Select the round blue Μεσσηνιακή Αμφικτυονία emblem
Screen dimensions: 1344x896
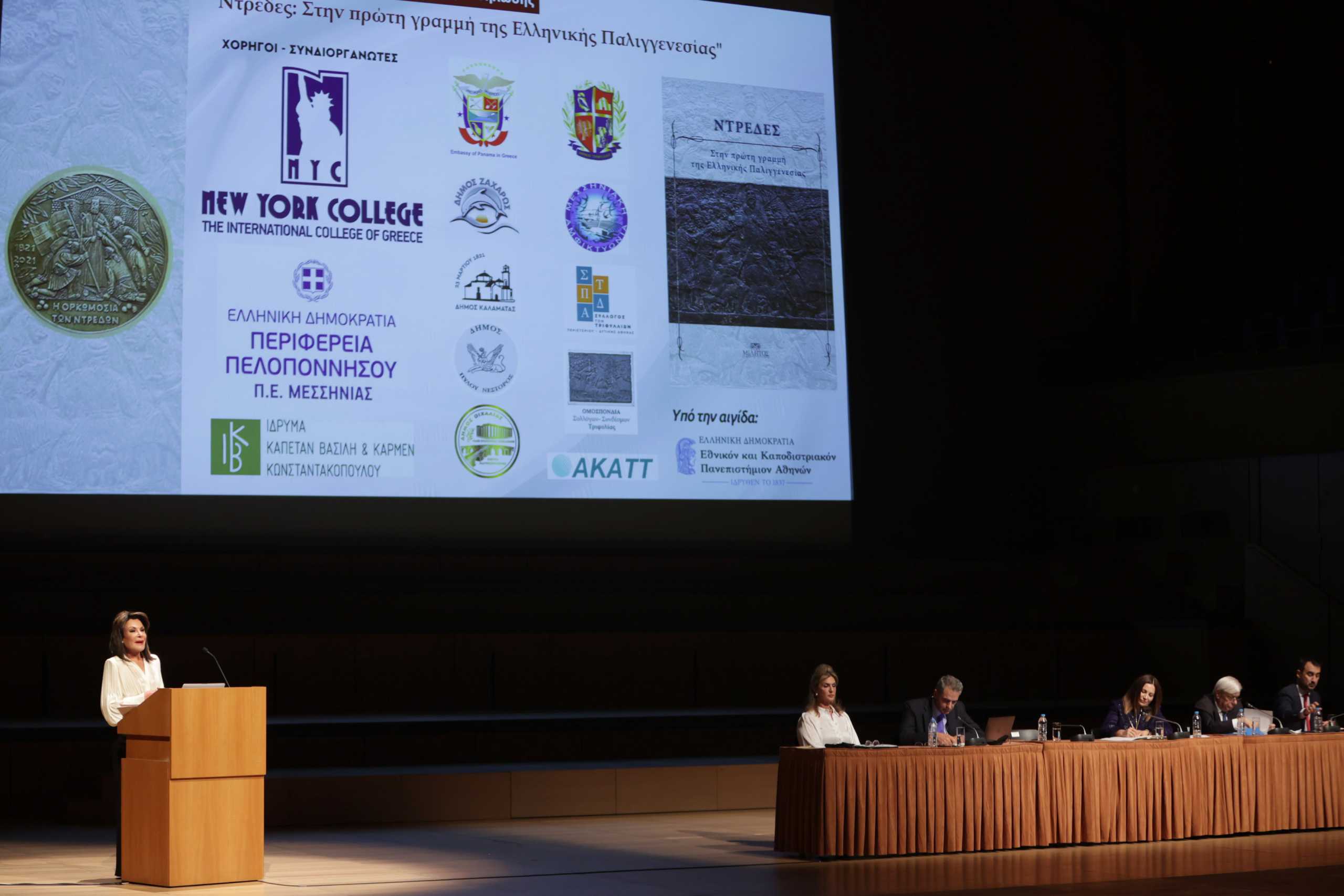tap(596, 217)
